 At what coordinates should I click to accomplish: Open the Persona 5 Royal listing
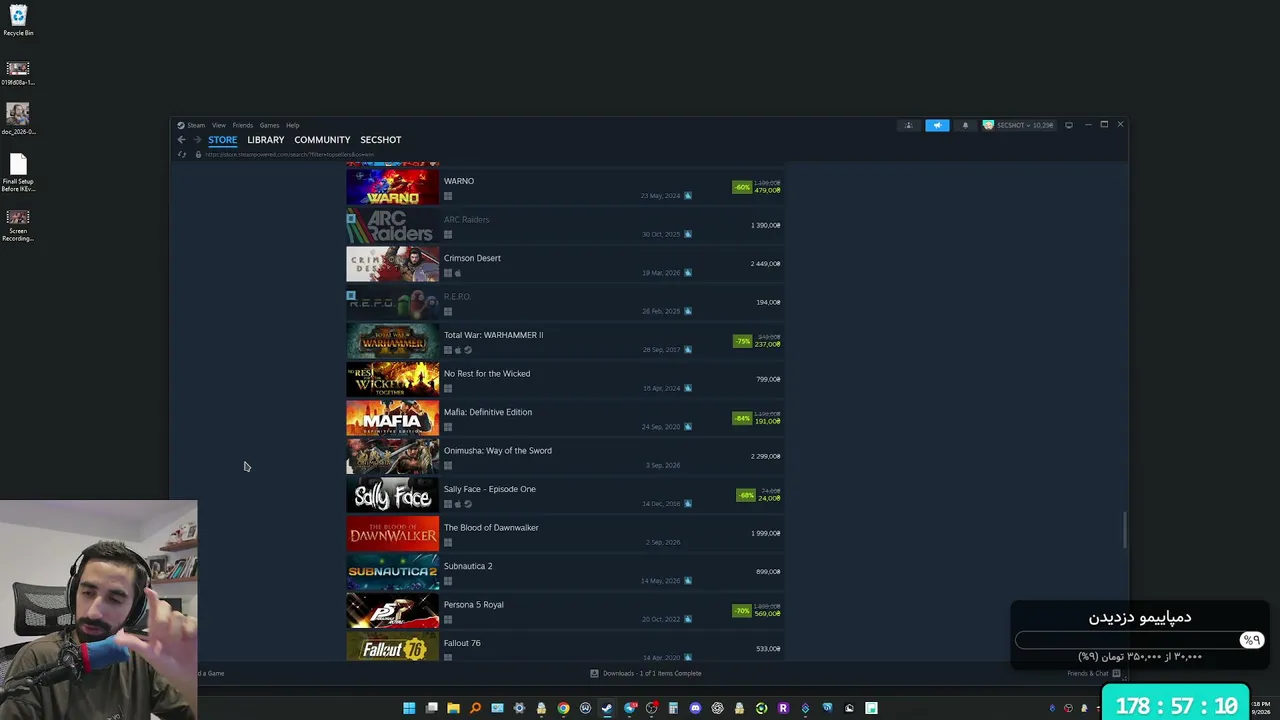564,611
